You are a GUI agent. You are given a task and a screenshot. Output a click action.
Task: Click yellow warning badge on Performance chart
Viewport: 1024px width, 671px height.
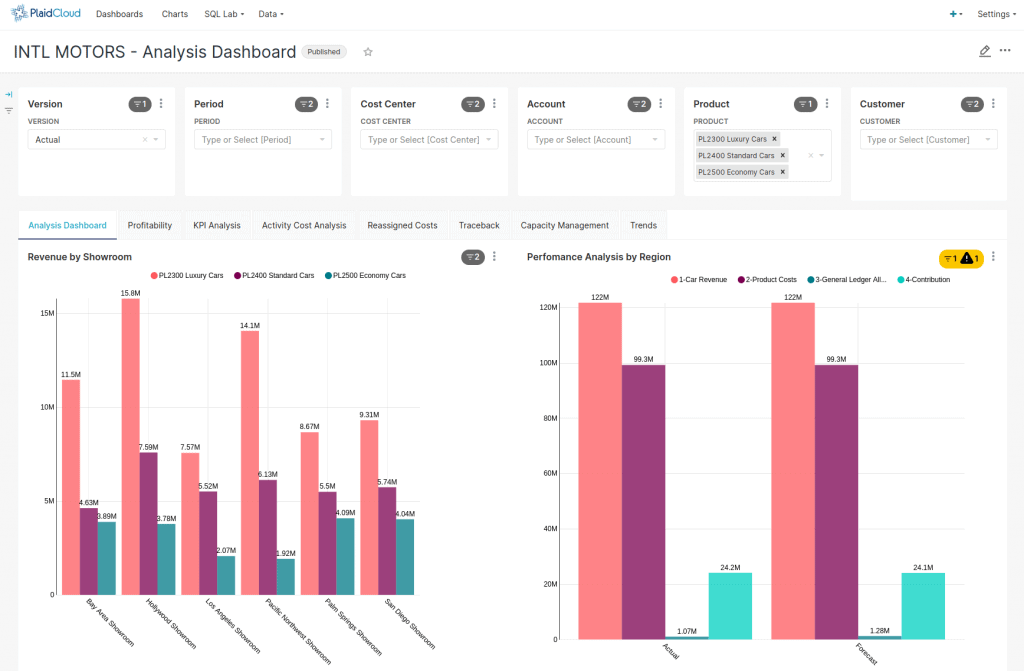point(961,258)
